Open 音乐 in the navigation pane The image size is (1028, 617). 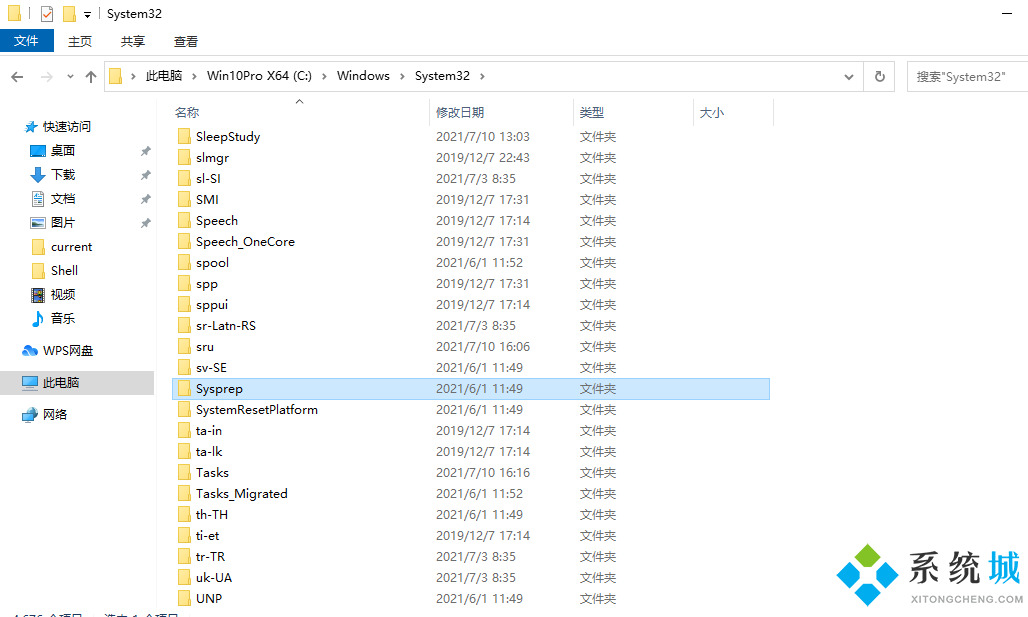click(63, 319)
